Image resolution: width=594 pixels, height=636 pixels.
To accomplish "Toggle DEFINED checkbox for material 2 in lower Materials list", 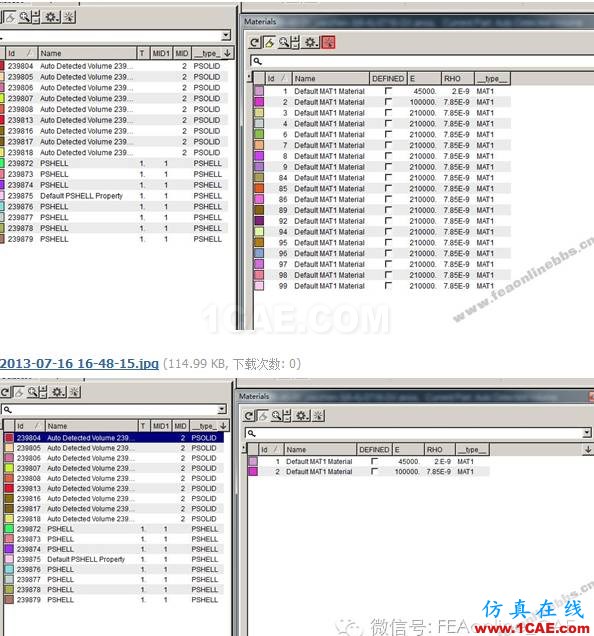I will pyautogui.click(x=374, y=471).
